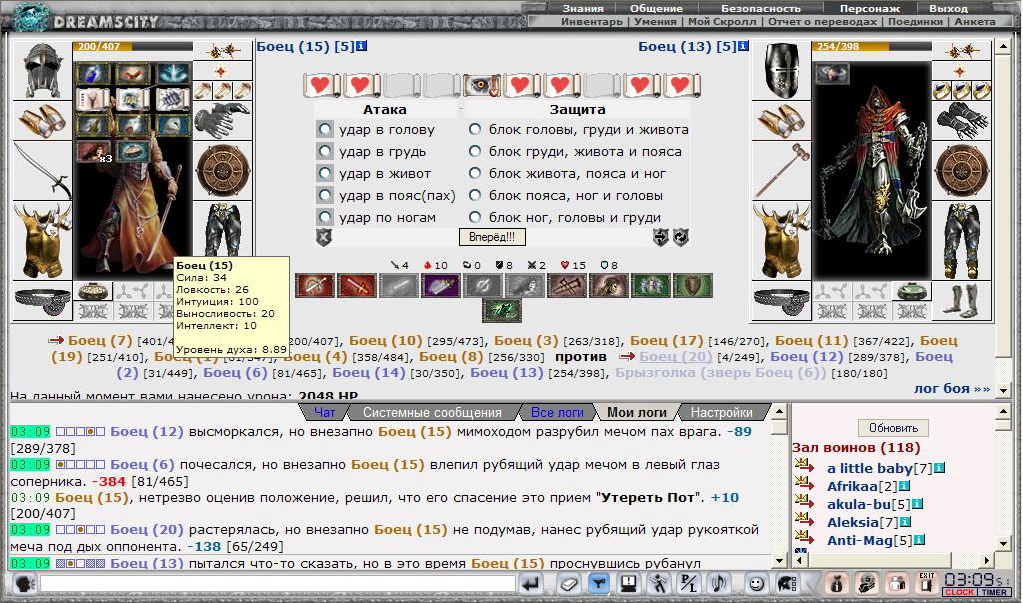Click the 200/407 health bar
Image resolution: width=1023 pixels, height=603 pixels.
pyautogui.click(x=133, y=46)
